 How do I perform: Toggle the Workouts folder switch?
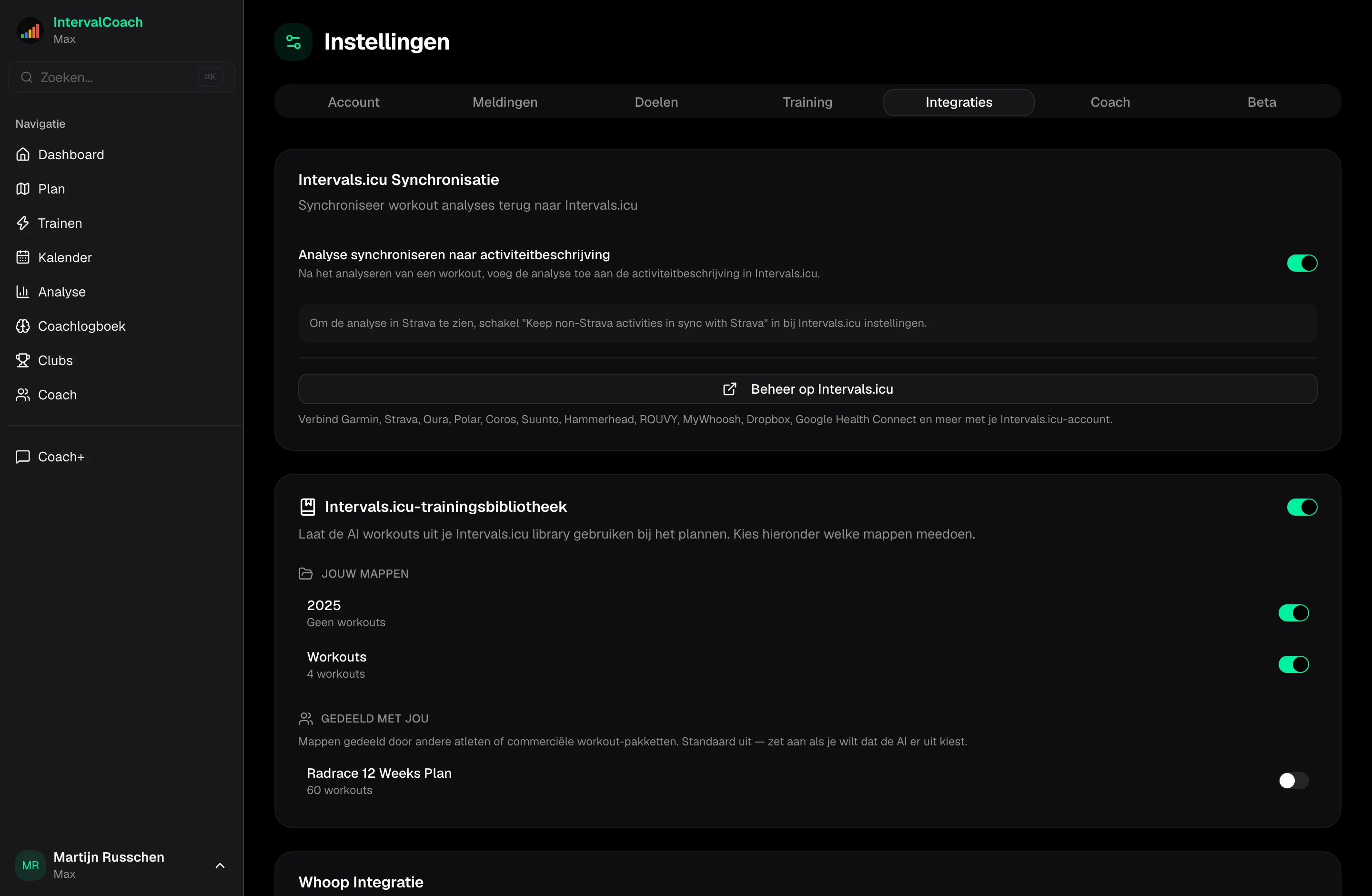click(1293, 664)
